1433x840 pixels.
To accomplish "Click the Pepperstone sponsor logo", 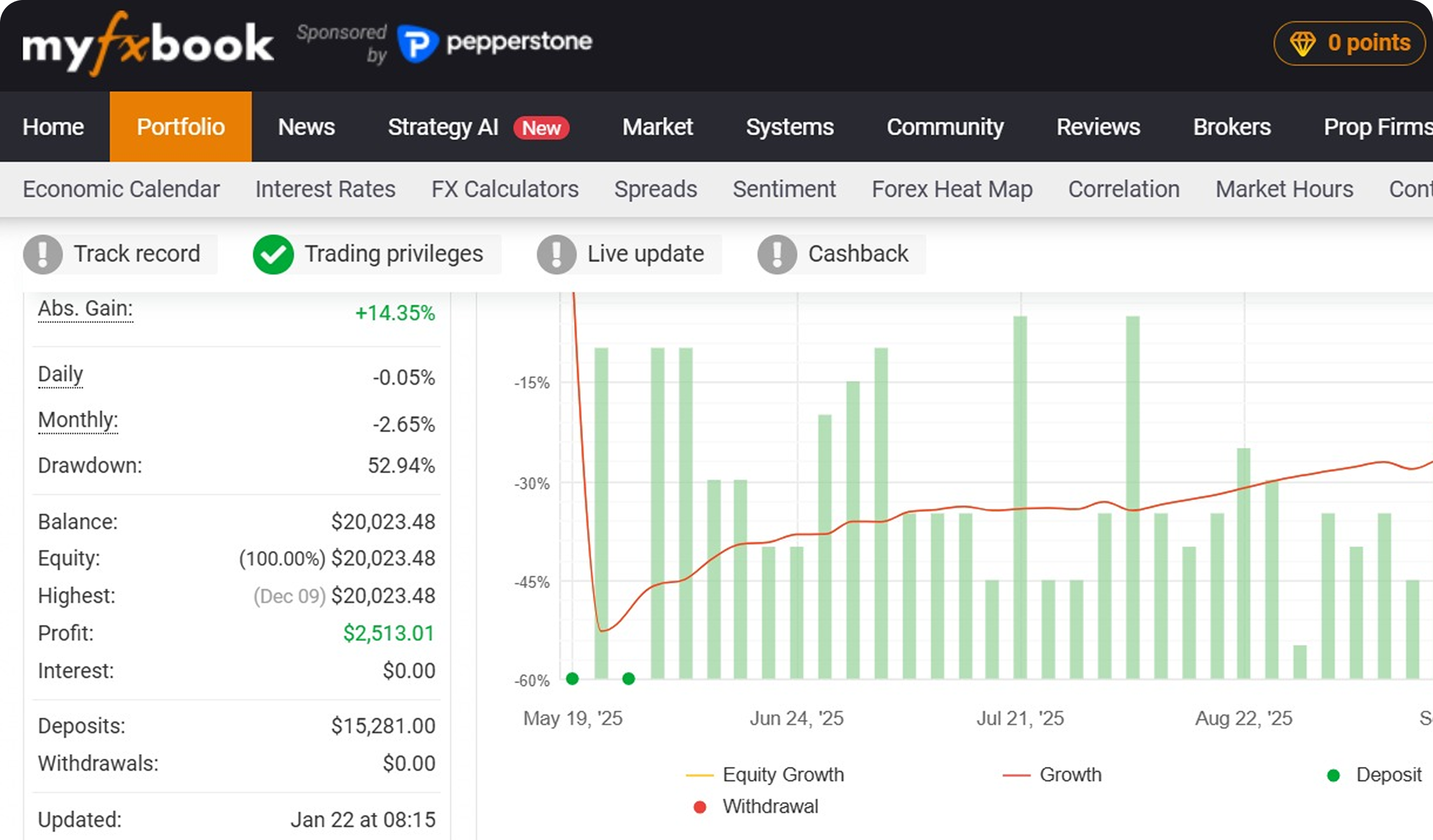I will (494, 43).
